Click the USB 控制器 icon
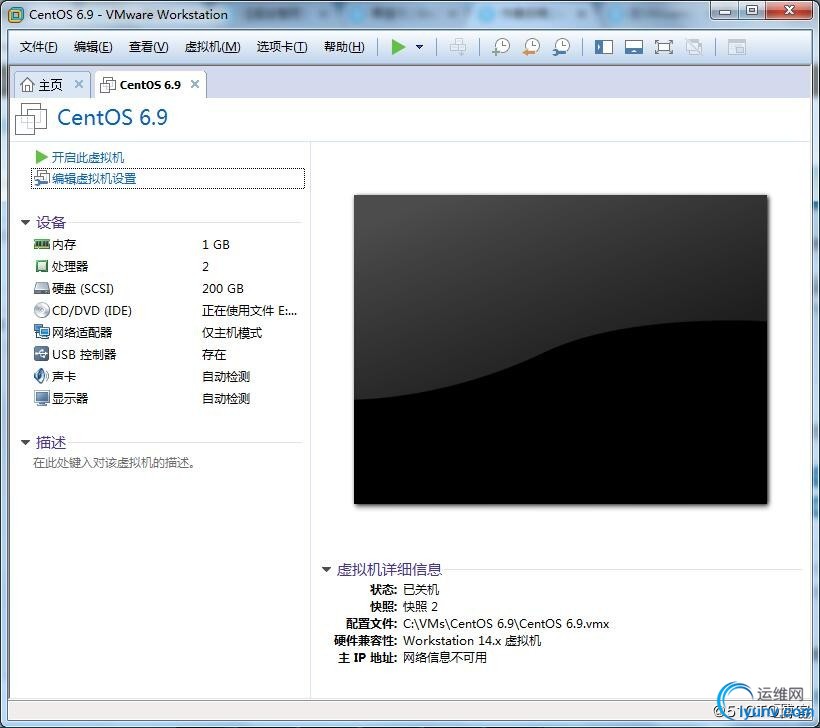Screen dimensions: 820x728 click(x=41, y=354)
